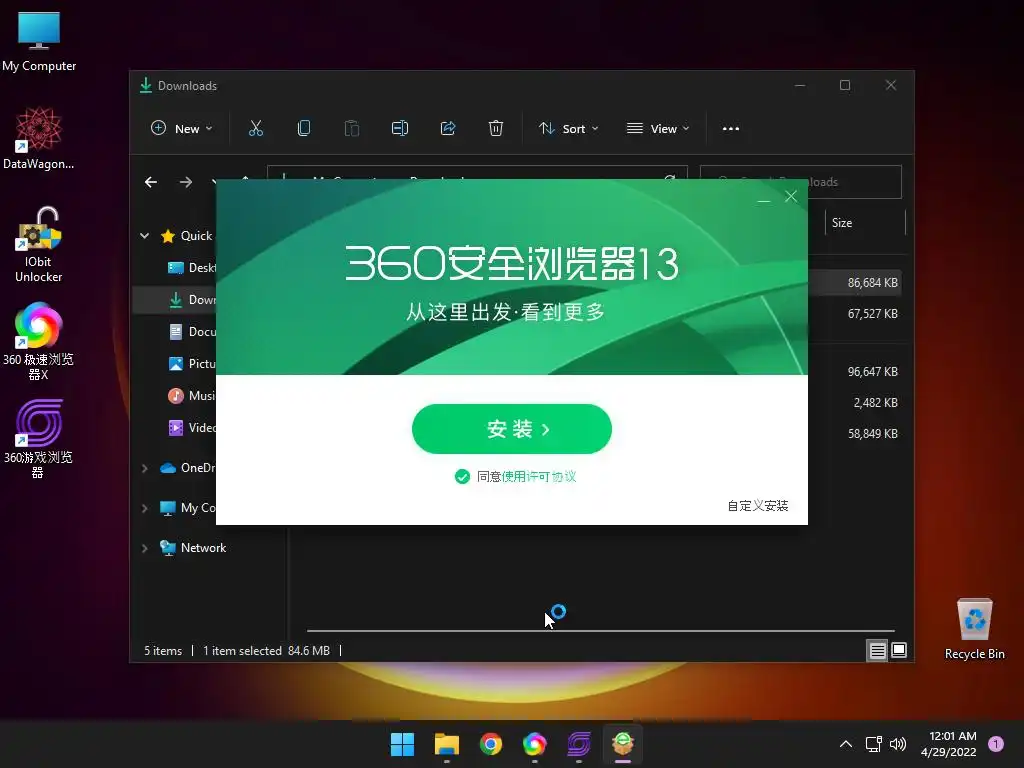Viewport: 1024px width, 768px height.
Task: Open 360 game browser from taskbar
Action: [x=579, y=744]
